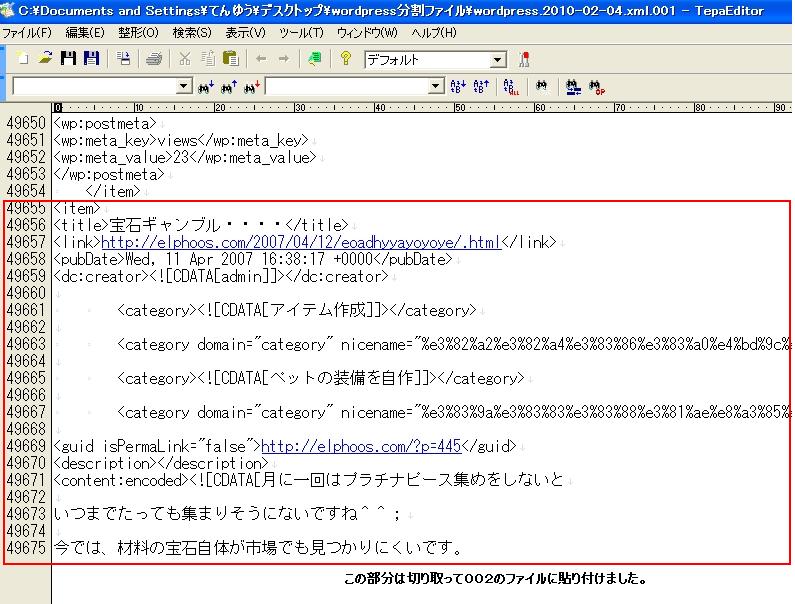Screen dimensions: 795x604
Task: Click line number 49675 in the gutter
Action: pyautogui.click(x=26, y=548)
